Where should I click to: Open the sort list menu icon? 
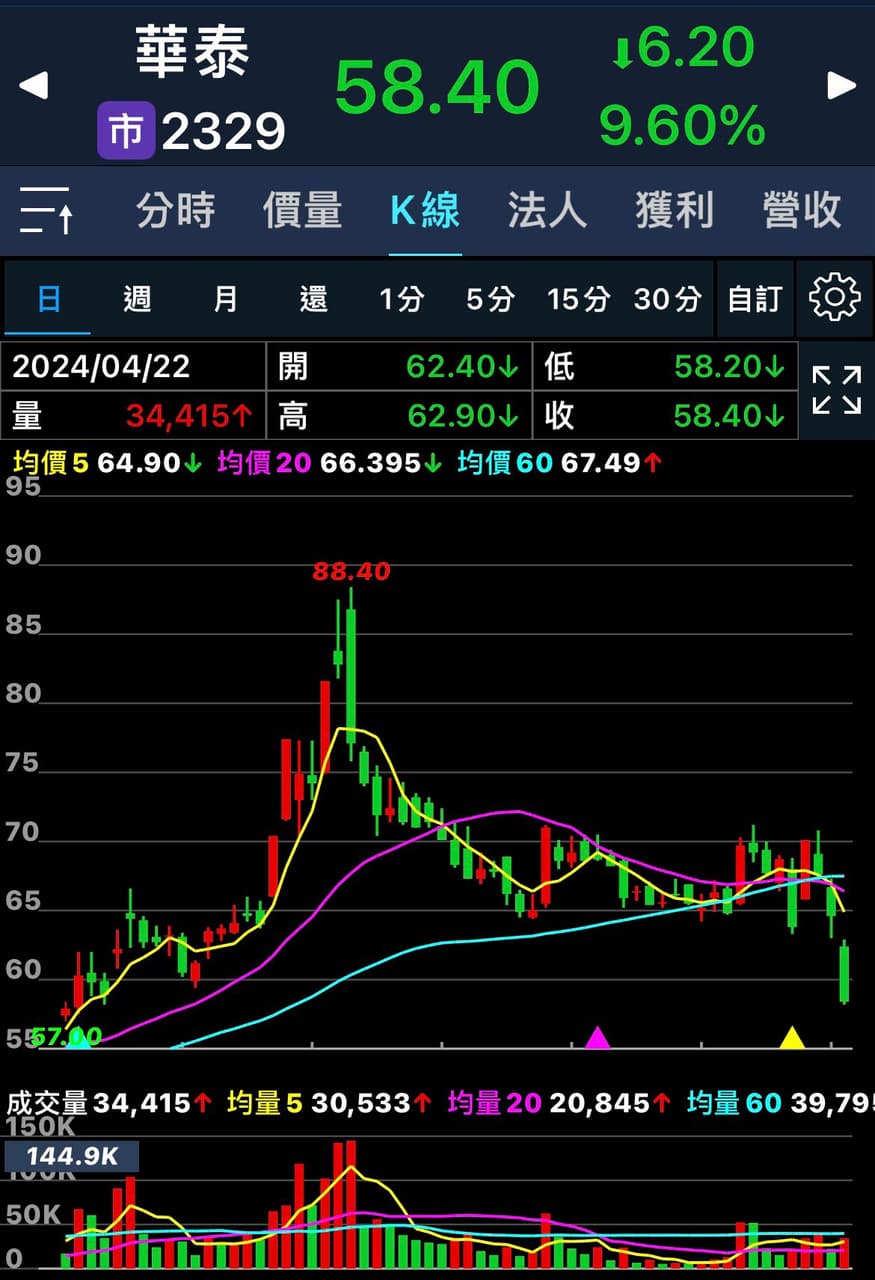click(x=46, y=210)
